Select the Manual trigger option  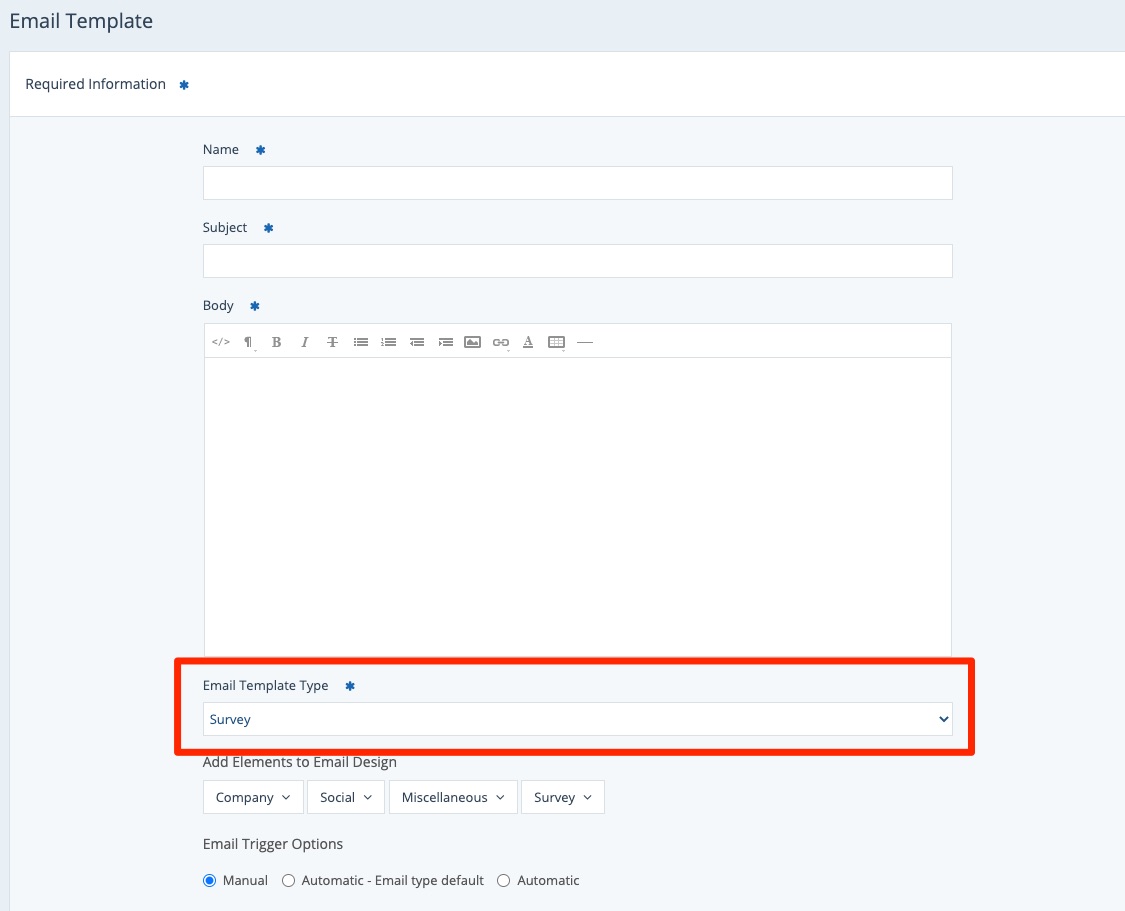tap(210, 881)
